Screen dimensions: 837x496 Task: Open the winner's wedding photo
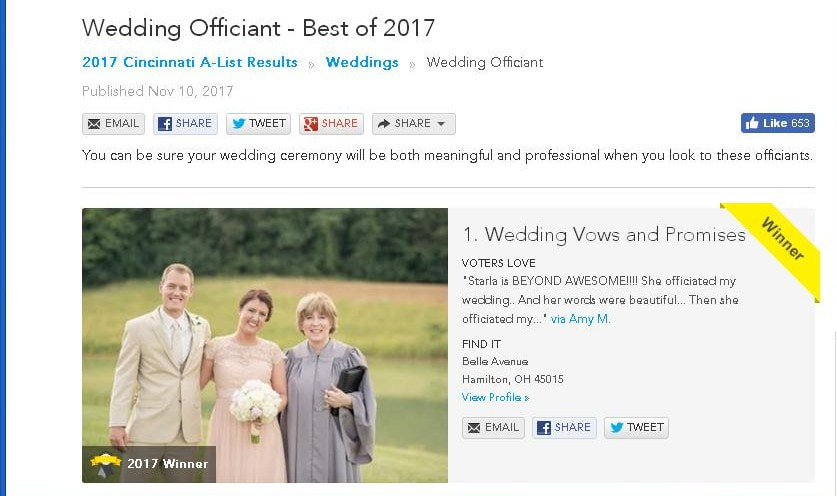click(x=265, y=345)
